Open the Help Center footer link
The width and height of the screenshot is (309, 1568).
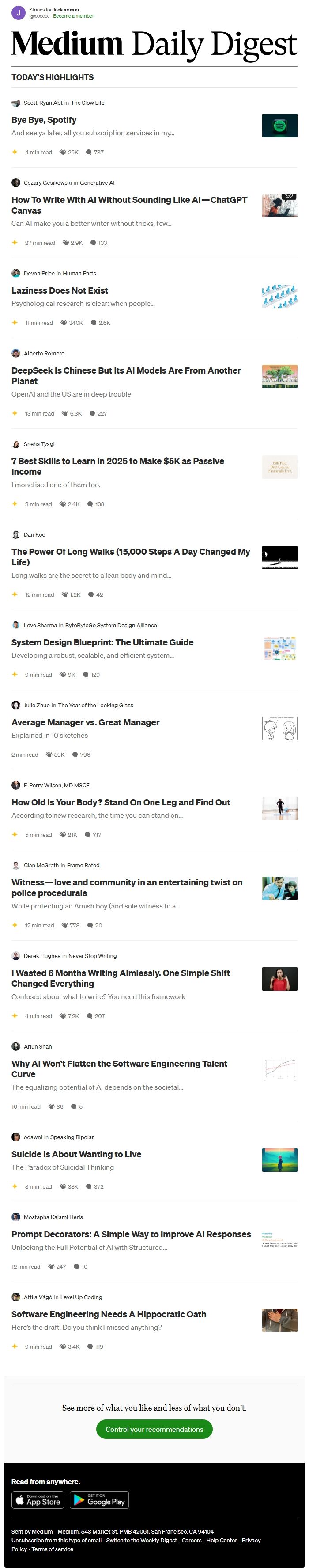pyautogui.click(x=222, y=1540)
